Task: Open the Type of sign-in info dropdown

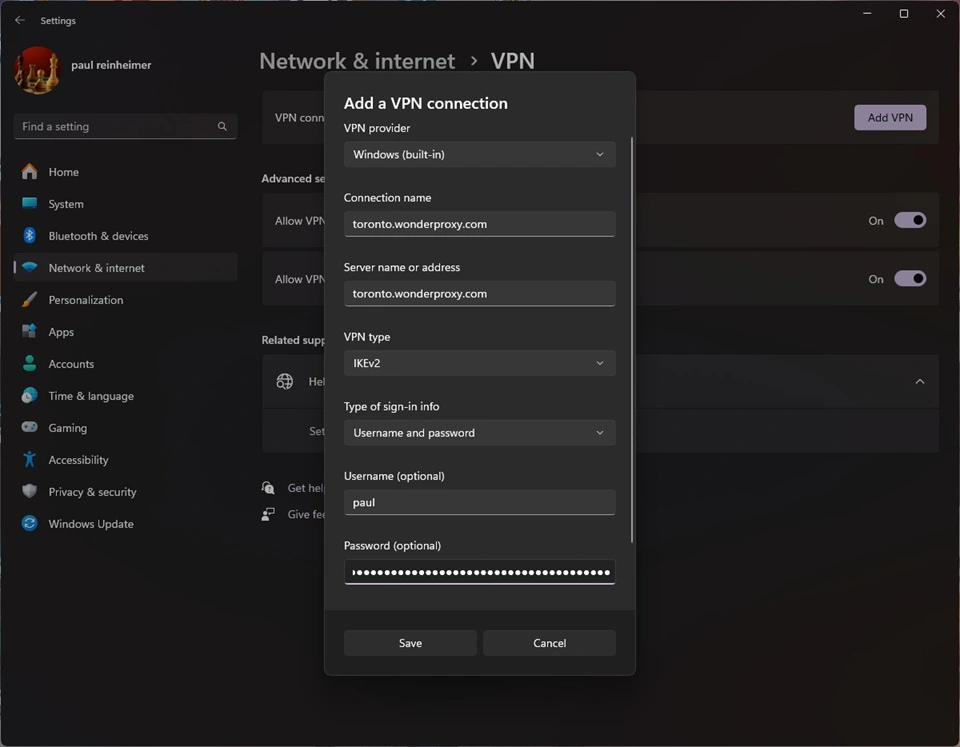Action: [479, 432]
